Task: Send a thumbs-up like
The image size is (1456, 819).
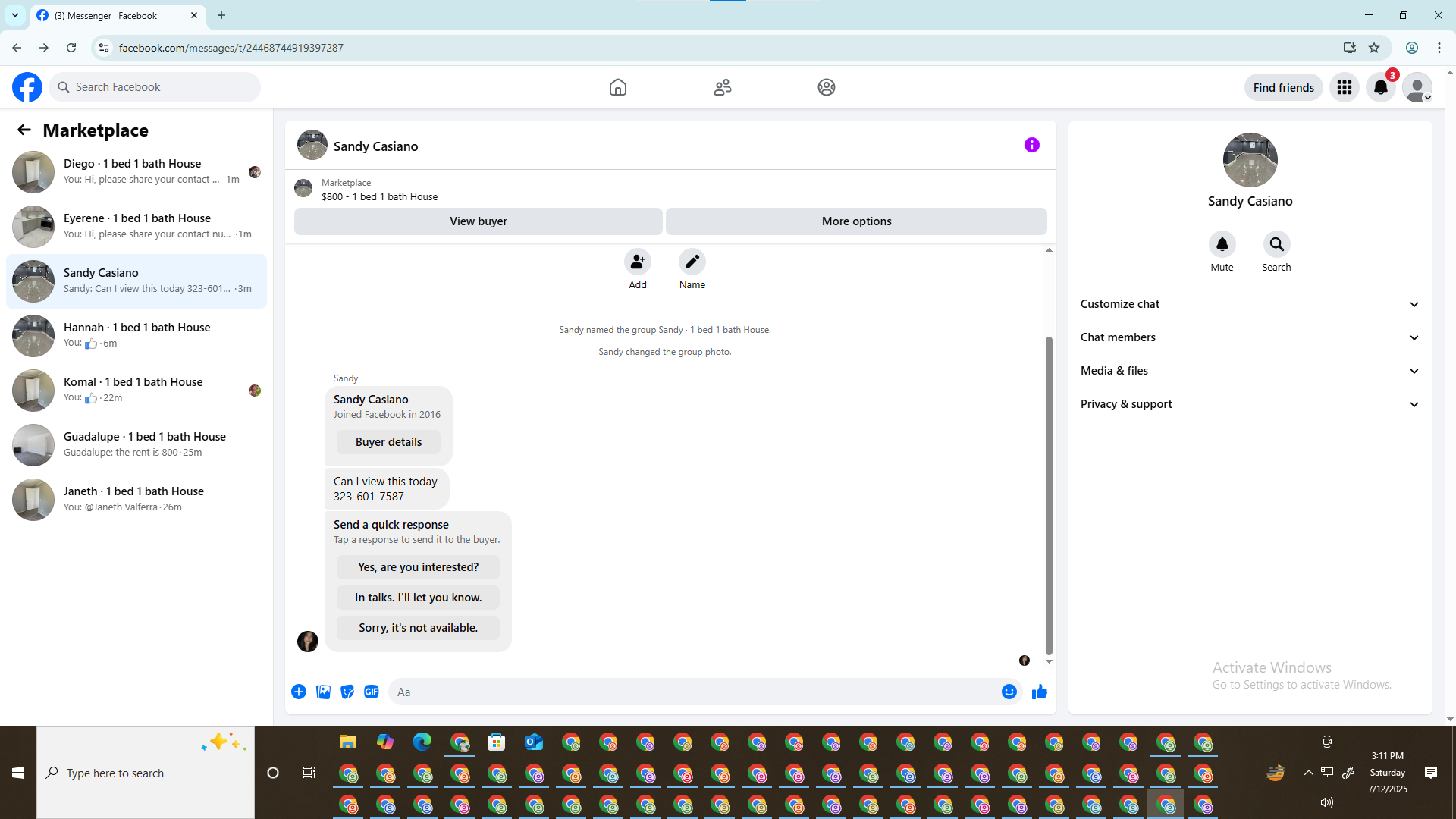Action: tap(1039, 692)
